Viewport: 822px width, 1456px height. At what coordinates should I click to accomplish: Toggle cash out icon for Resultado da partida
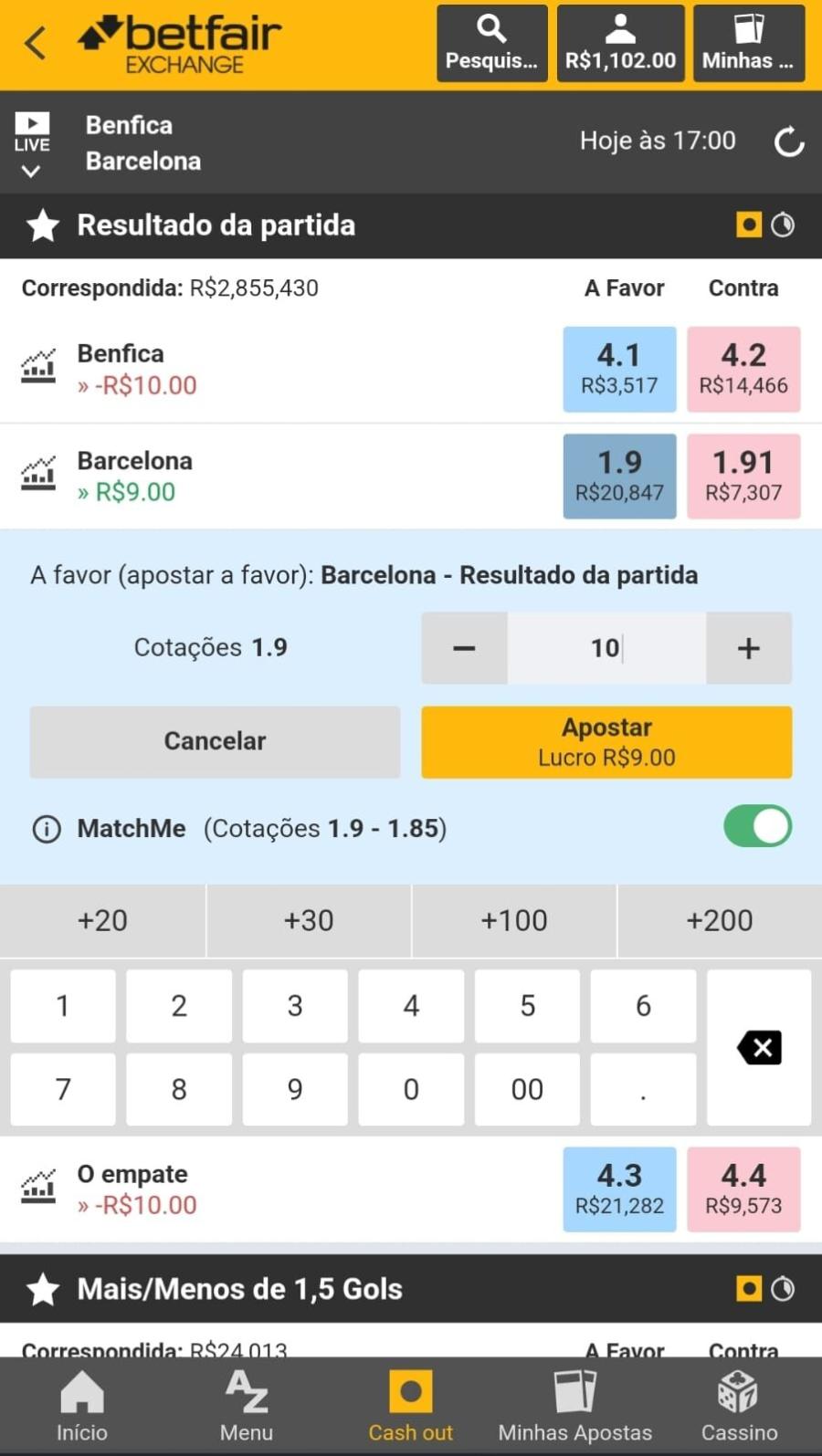pyautogui.click(x=749, y=225)
